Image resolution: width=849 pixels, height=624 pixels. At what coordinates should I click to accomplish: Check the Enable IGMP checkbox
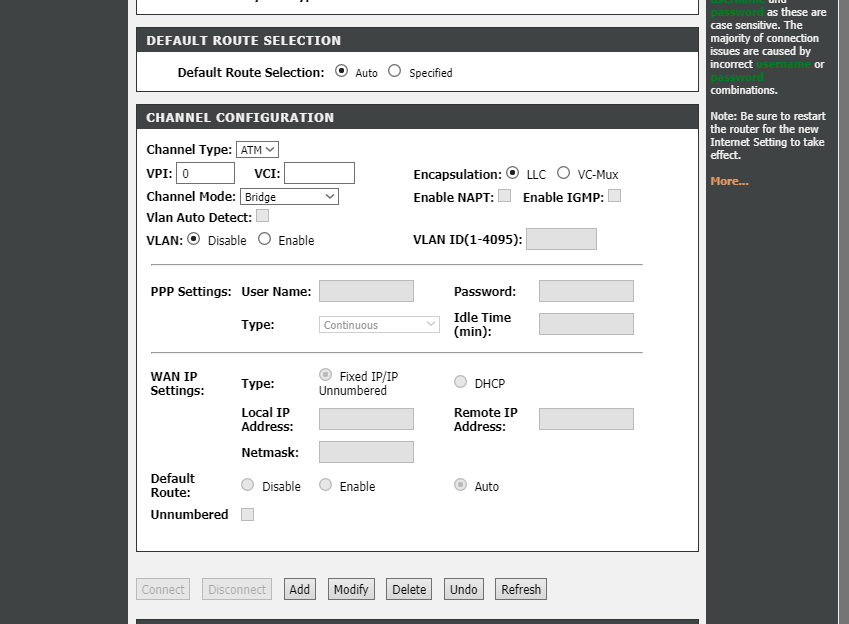tap(615, 196)
